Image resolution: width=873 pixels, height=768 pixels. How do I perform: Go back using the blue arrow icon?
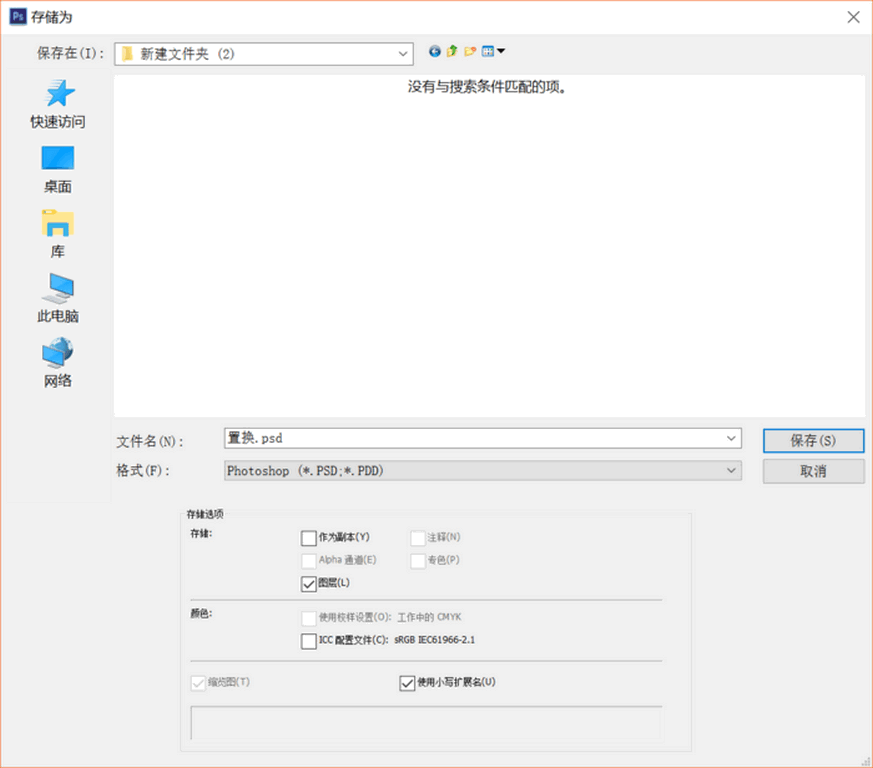point(434,52)
